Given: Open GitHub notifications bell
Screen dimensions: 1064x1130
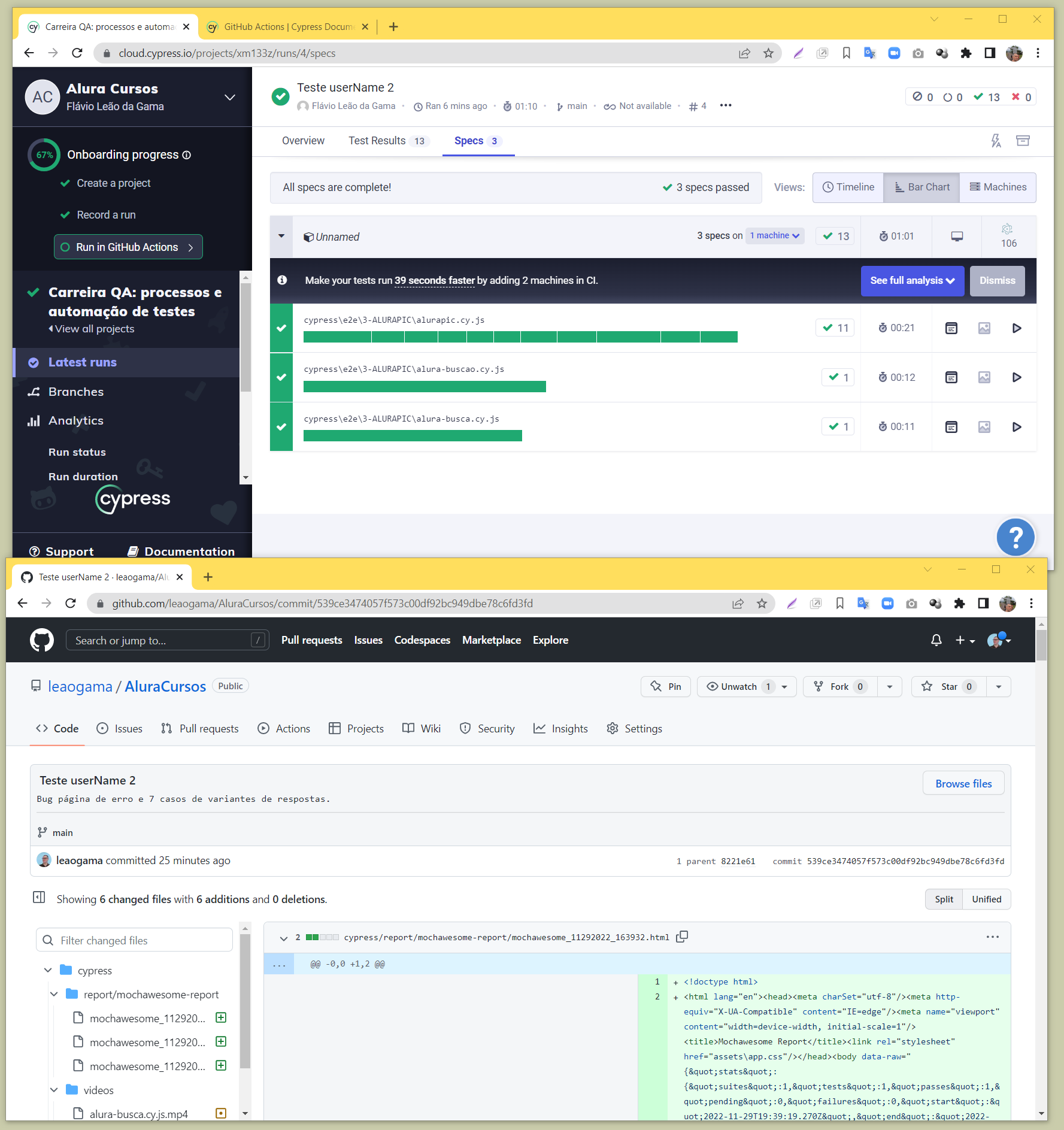Looking at the screenshot, I should [x=936, y=640].
